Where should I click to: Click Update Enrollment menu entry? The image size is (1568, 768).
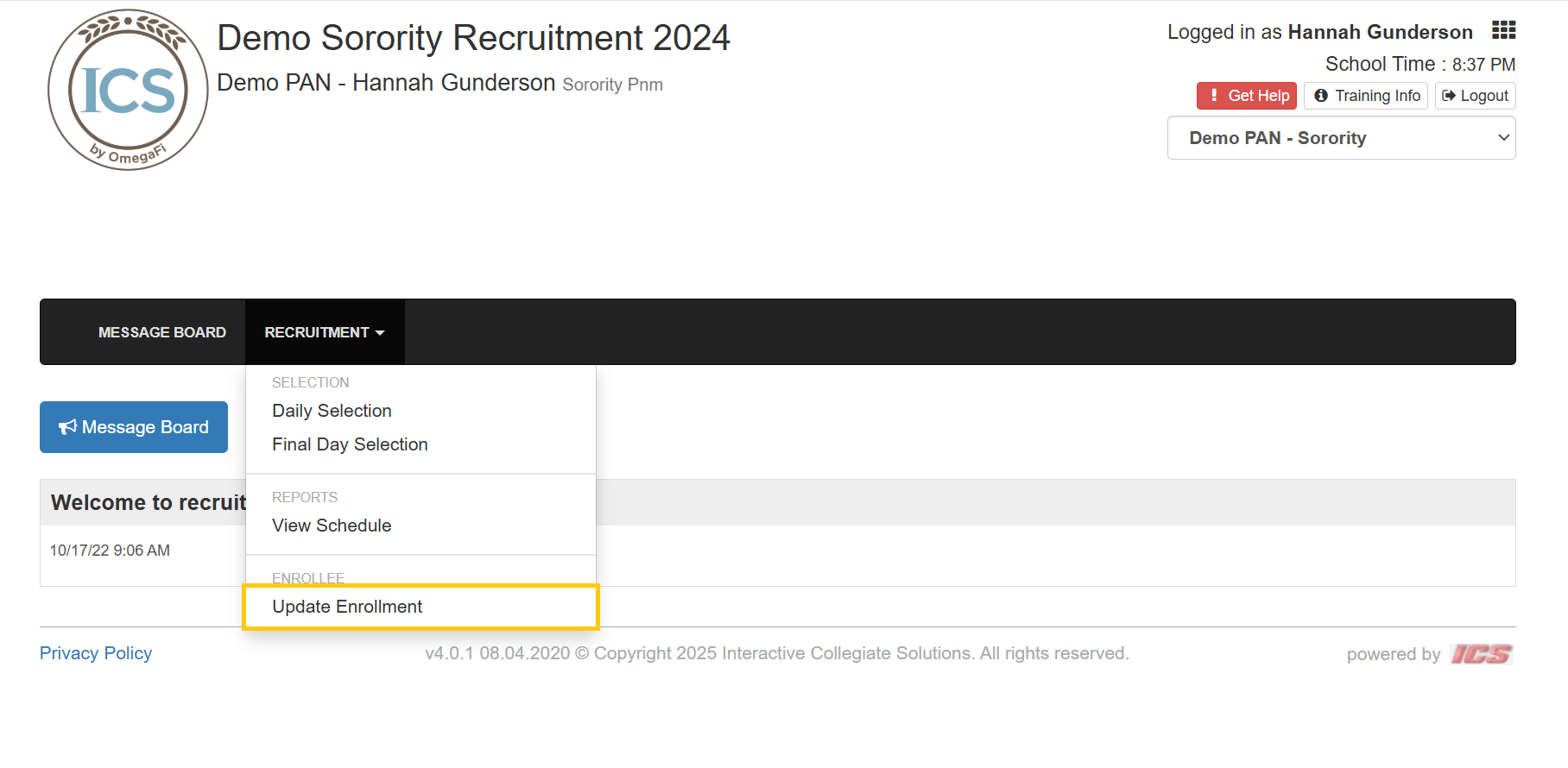[x=347, y=607]
